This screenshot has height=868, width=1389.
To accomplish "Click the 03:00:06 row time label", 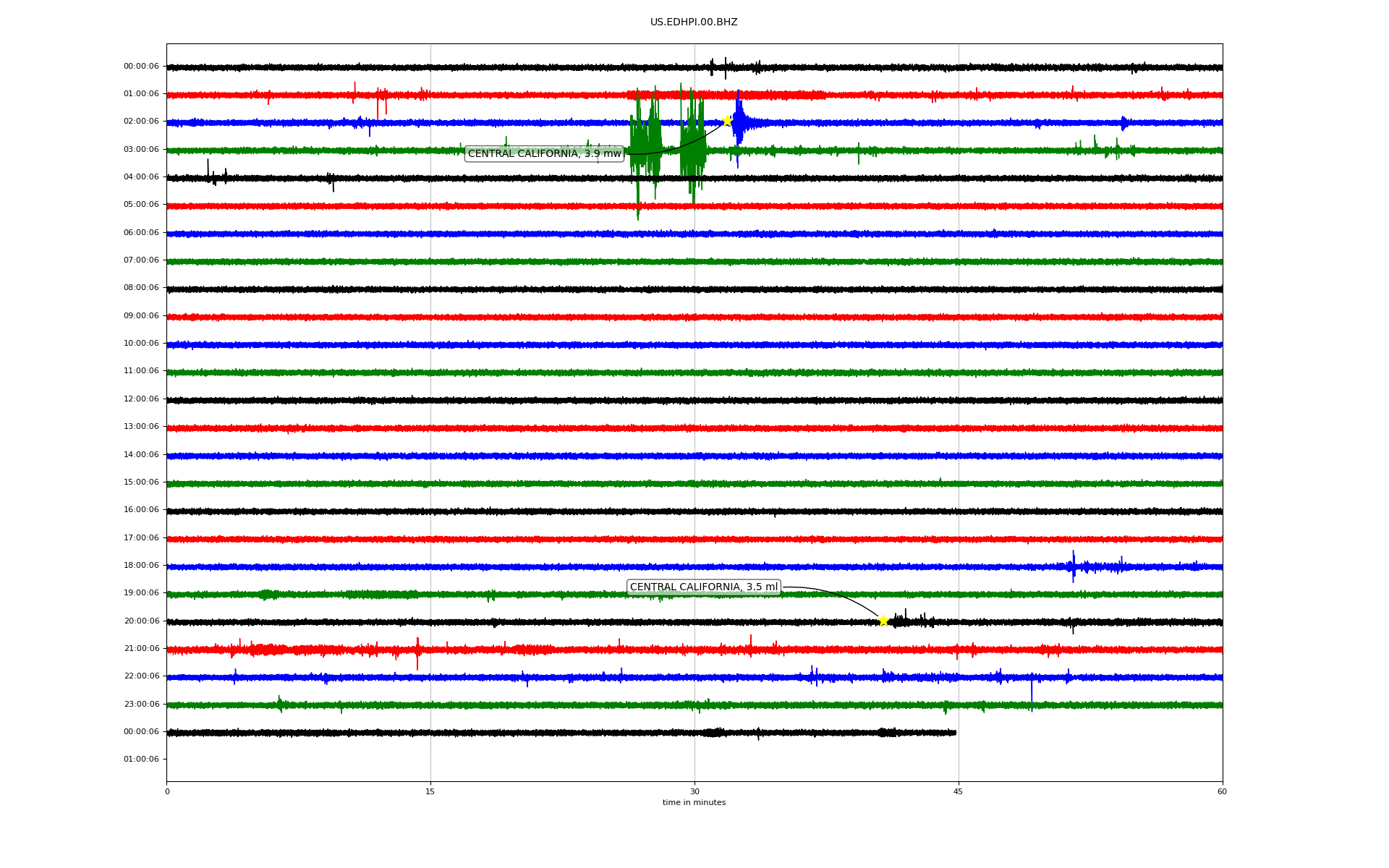I will coord(141,149).
